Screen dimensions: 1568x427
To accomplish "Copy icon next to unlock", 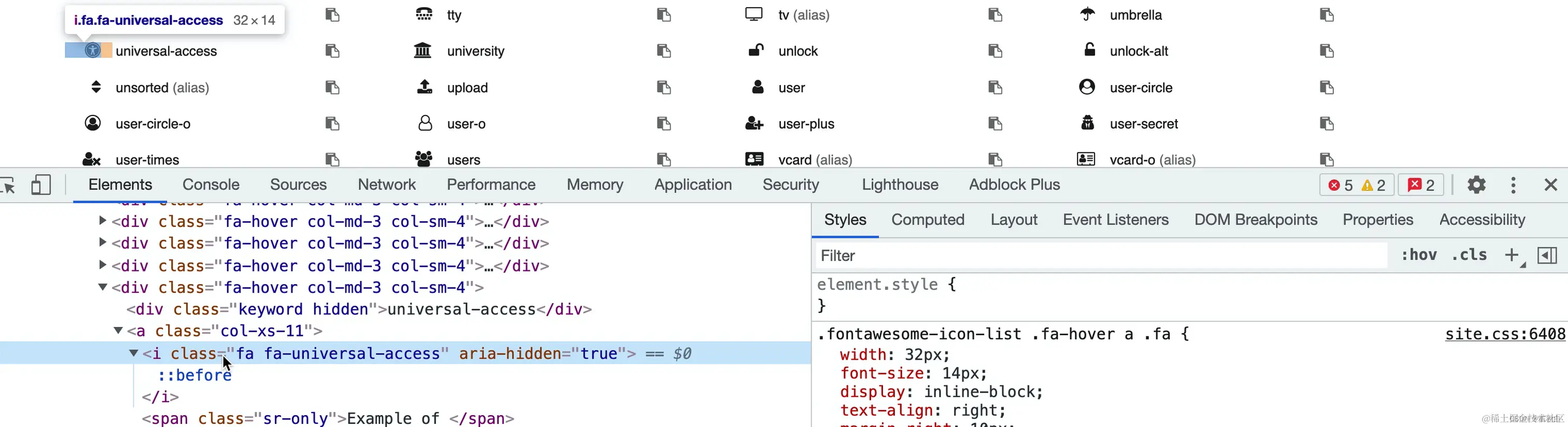I will coord(995,50).
